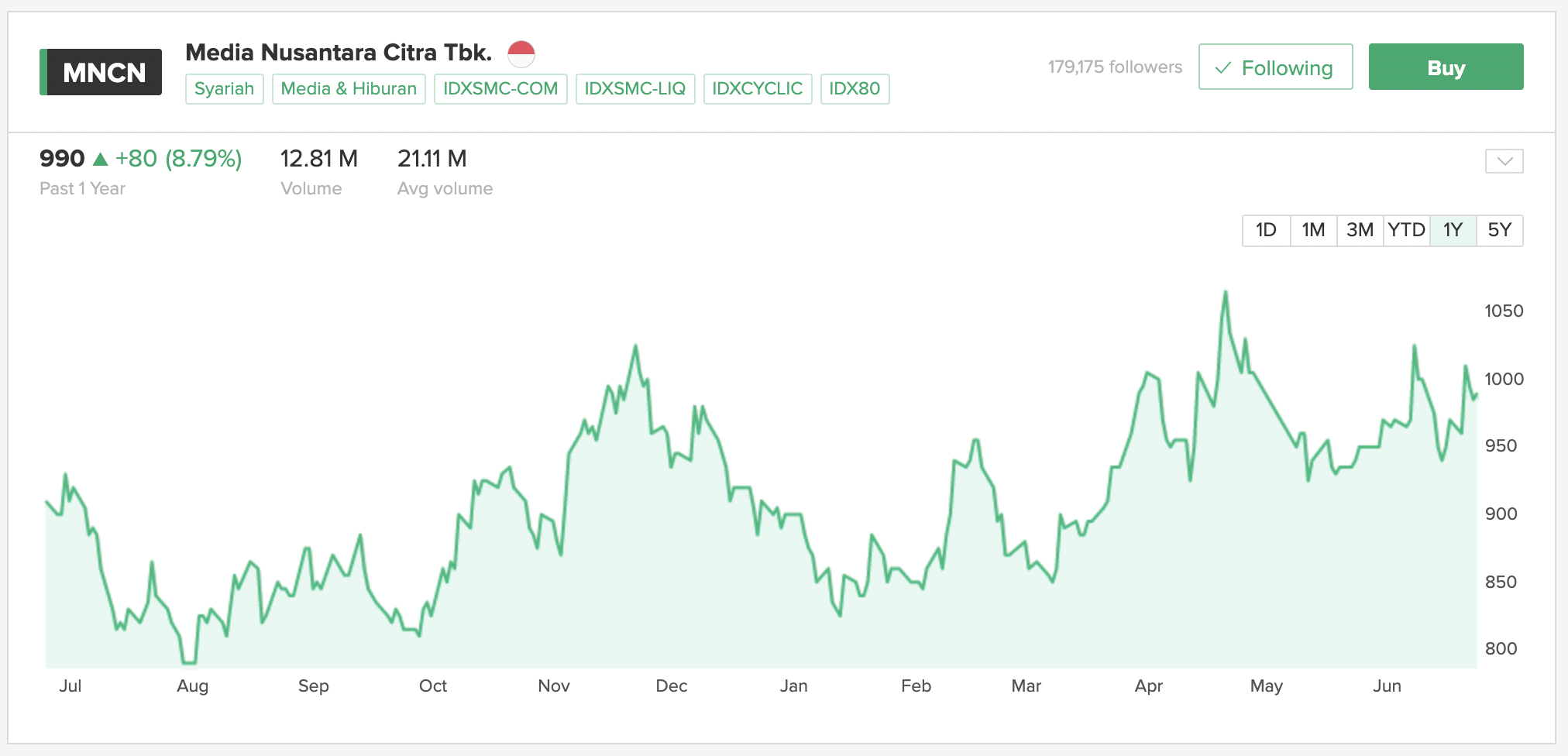The height and width of the screenshot is (756, 1568).
Task: Click the 12.81 M volume value
Action: (x=319, y=159)
